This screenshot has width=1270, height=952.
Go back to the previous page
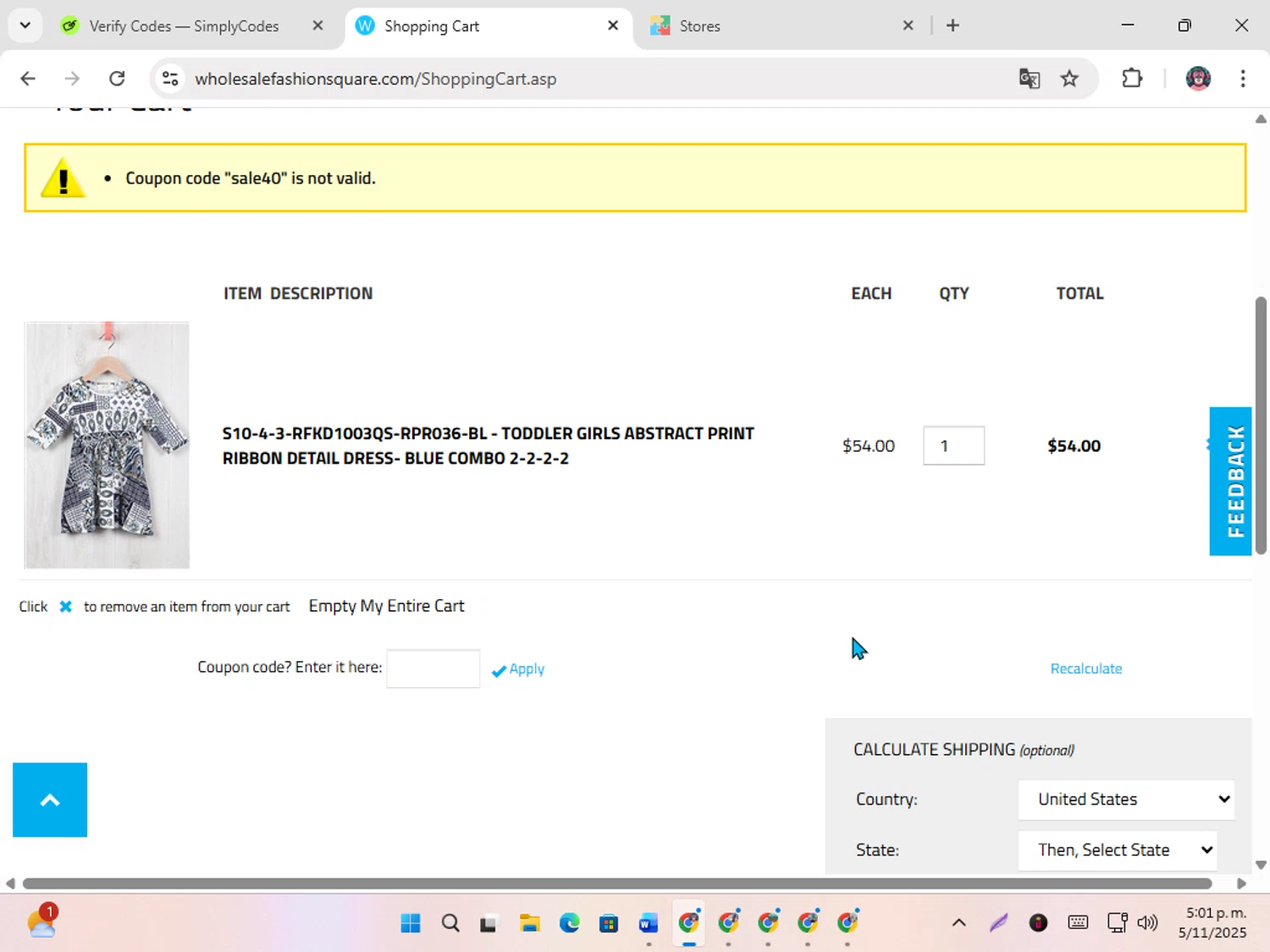(x=28, y=79)
